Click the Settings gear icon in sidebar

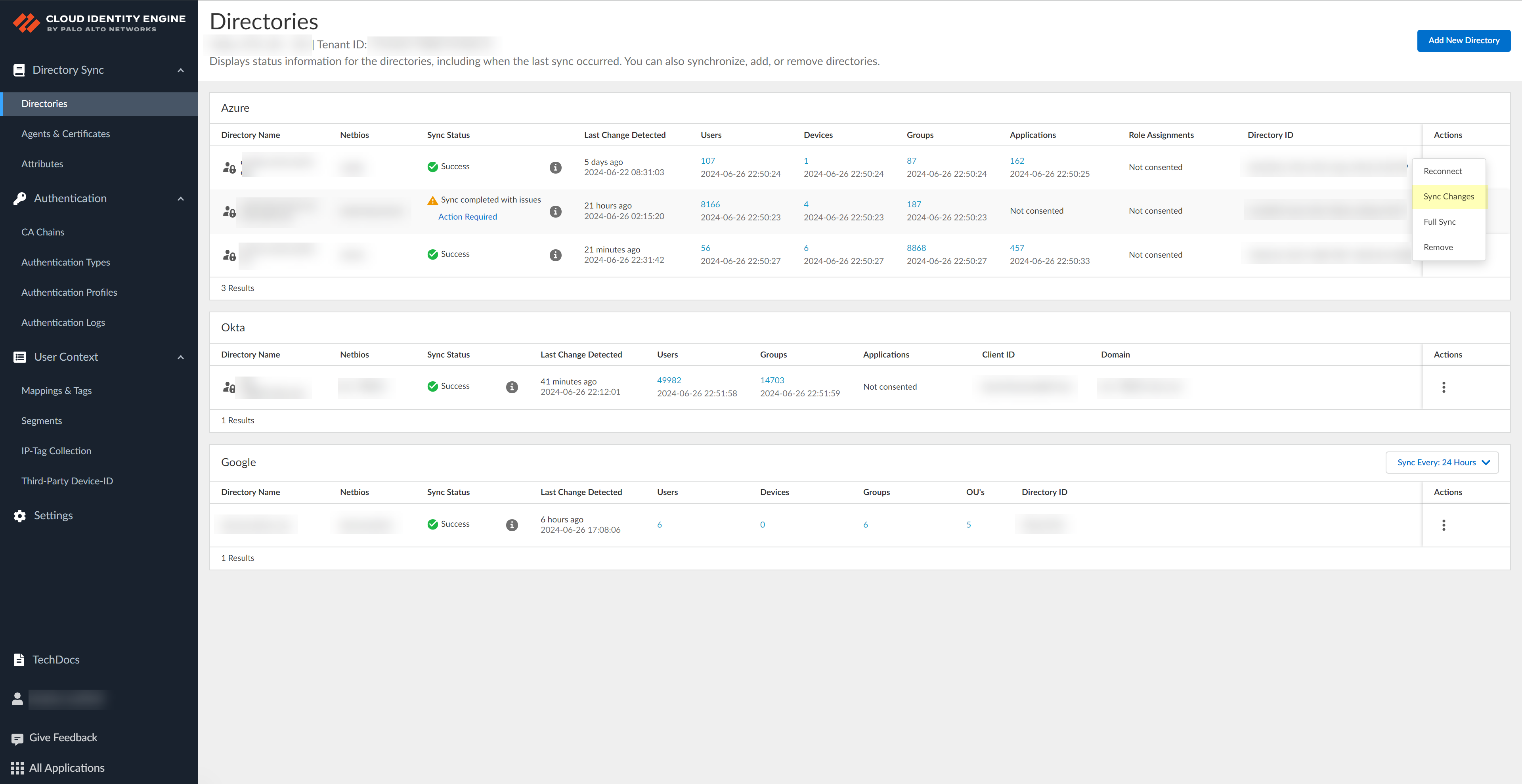[19, 516]
